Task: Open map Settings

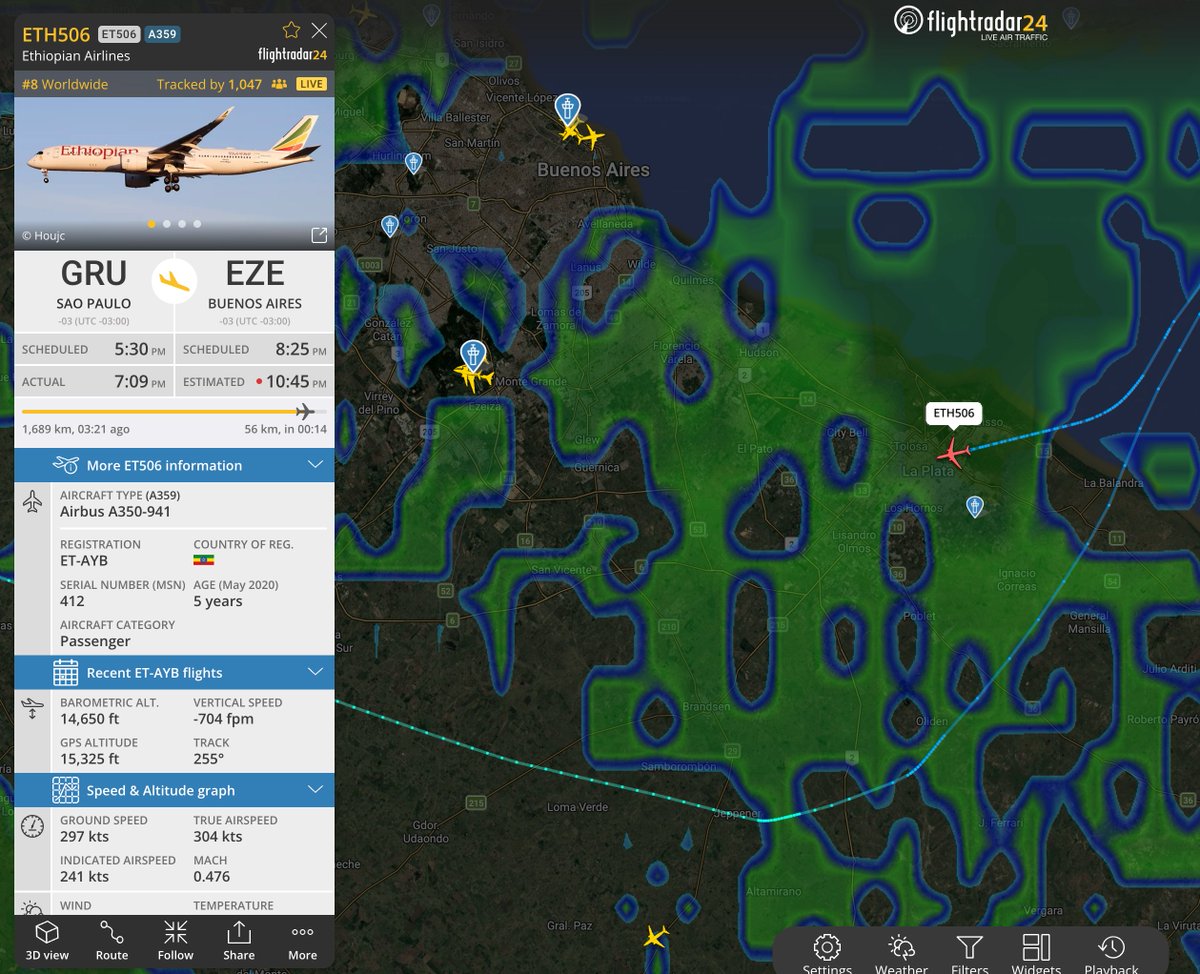Action: 826,954
